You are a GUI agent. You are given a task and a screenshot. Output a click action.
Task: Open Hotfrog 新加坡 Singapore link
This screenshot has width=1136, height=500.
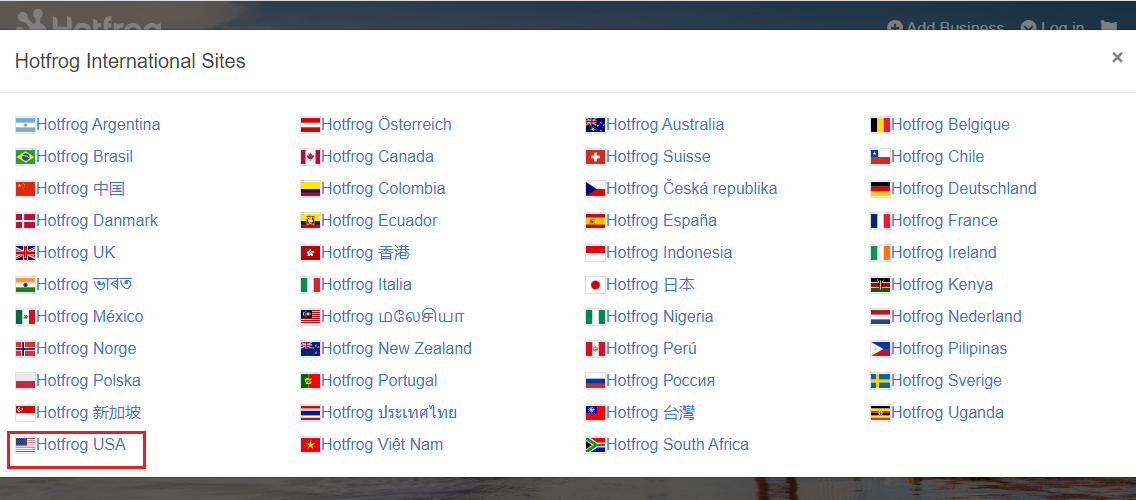click(x=88, y=412)
